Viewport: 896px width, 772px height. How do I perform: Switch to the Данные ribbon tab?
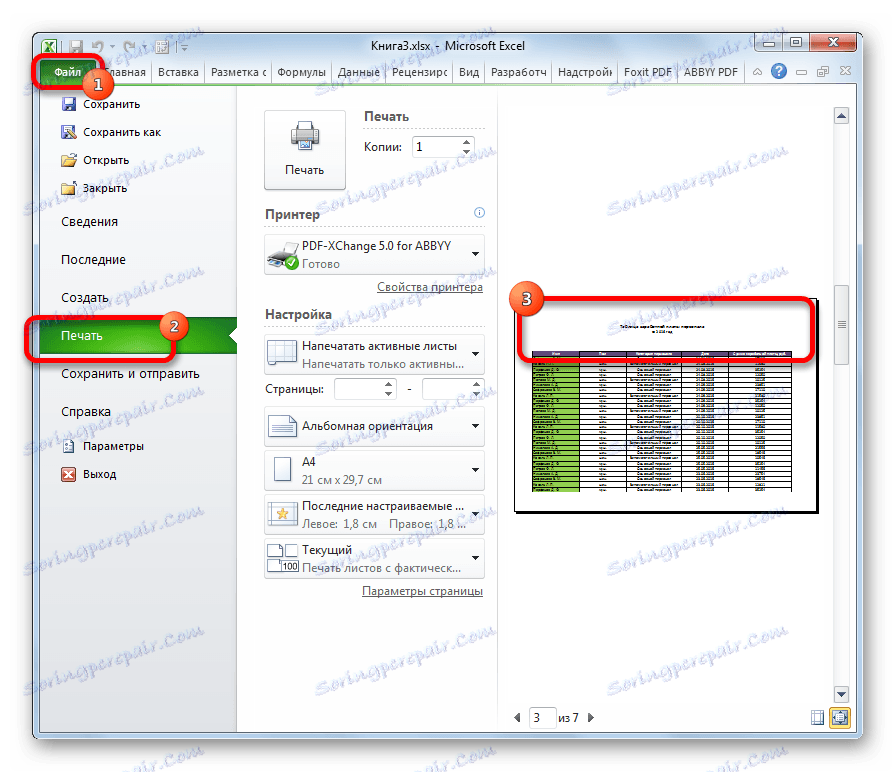358,71
